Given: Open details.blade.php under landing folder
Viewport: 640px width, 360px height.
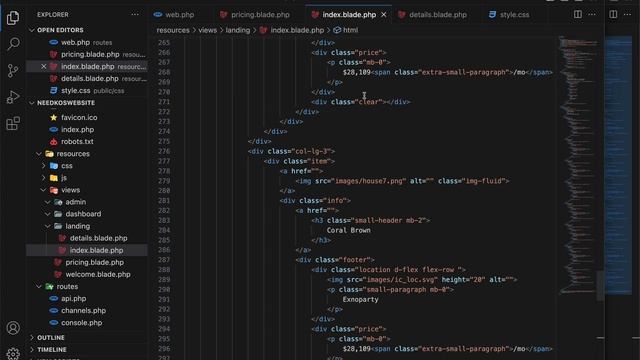Looking at the screenshot, I should click(98, 238).
